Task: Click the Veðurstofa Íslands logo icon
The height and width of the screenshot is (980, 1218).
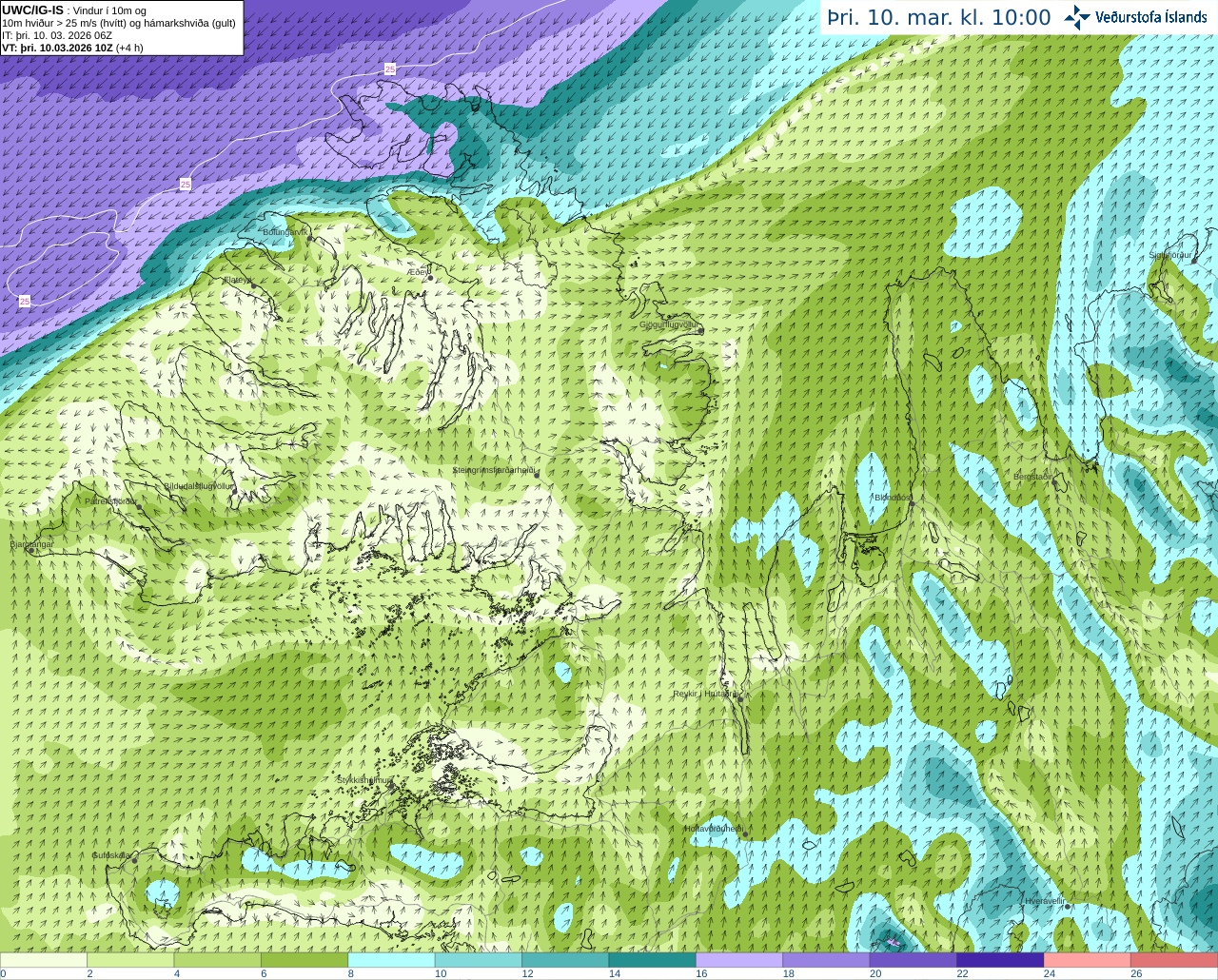Action: coord(1077,17)
